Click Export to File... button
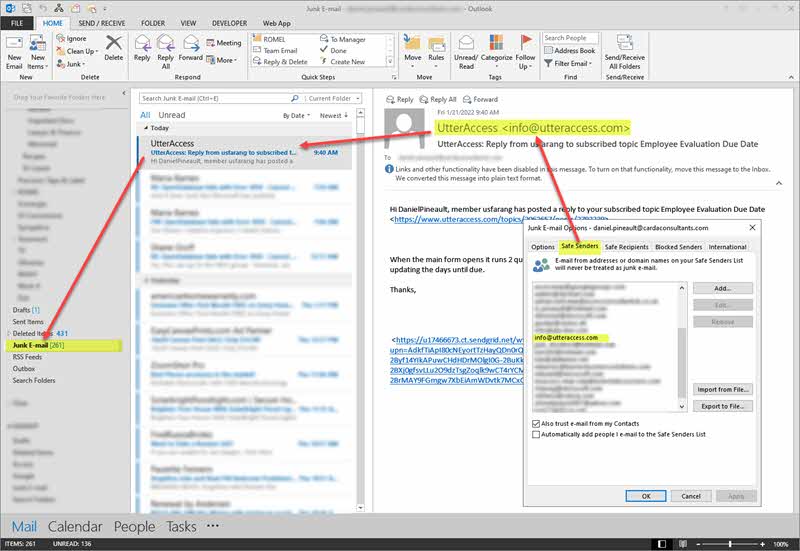 [723, 406]
